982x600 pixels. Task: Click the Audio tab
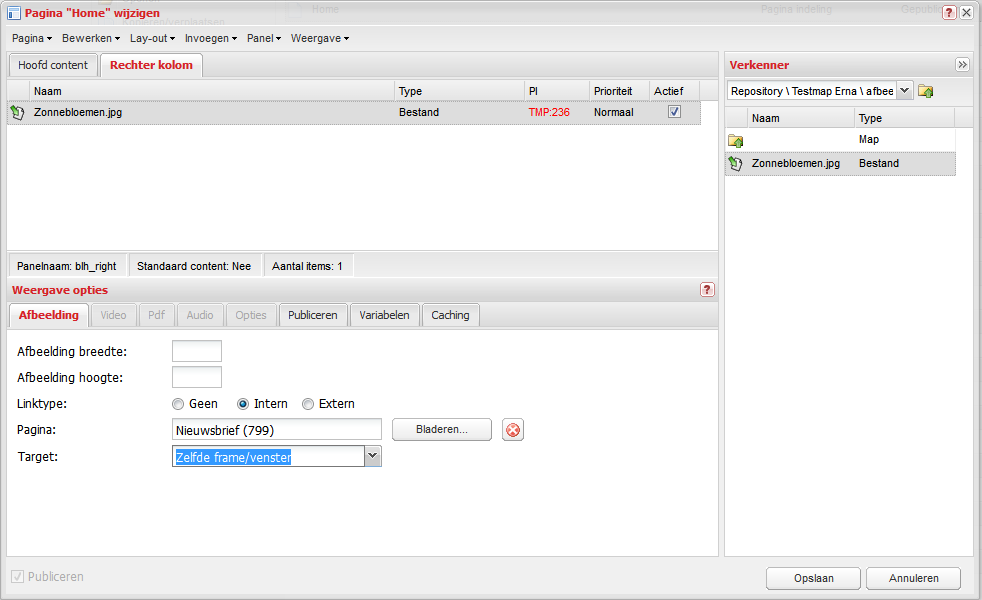click(200, 315)
